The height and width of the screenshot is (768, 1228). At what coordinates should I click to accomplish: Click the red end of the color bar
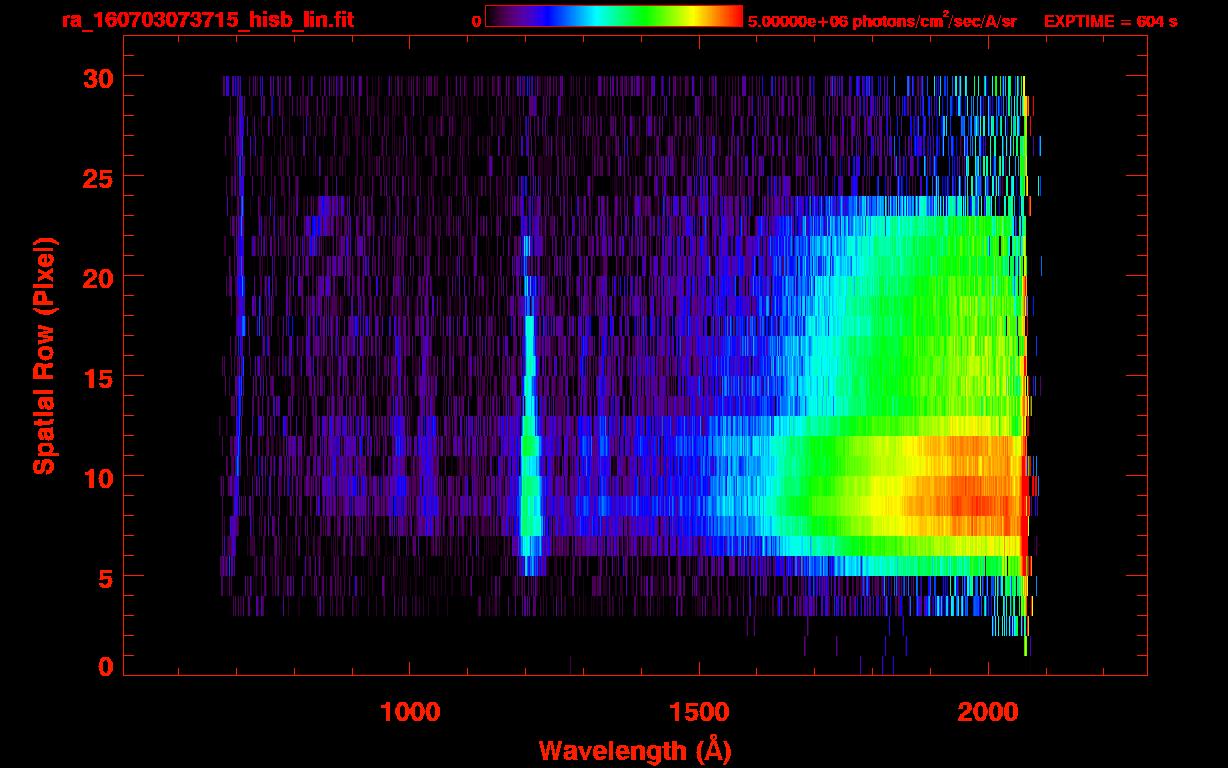coord(732,16)
